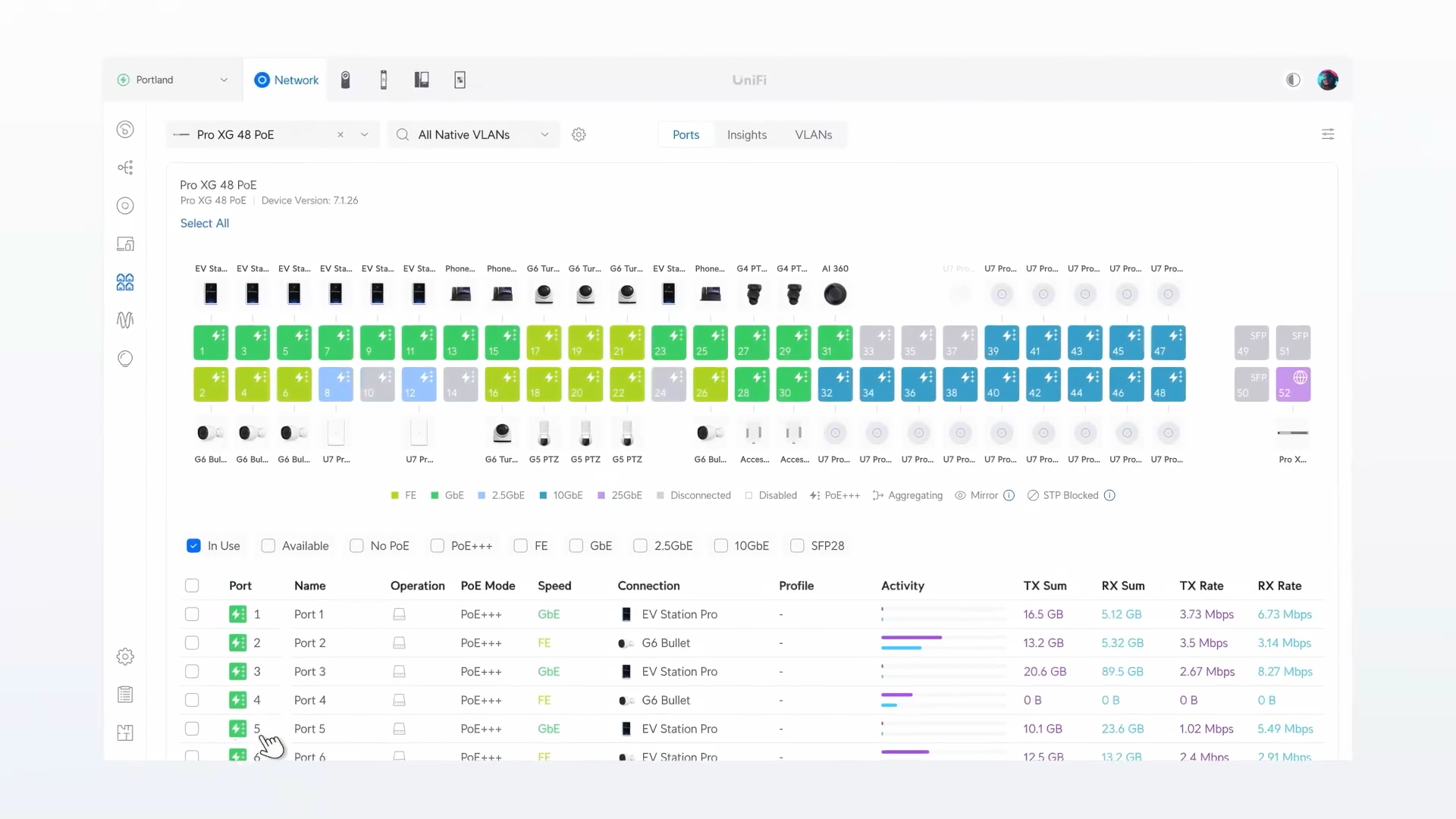Switch to the VLANs tab
Screen dimensions: 1456x819
tap(813, 134)
